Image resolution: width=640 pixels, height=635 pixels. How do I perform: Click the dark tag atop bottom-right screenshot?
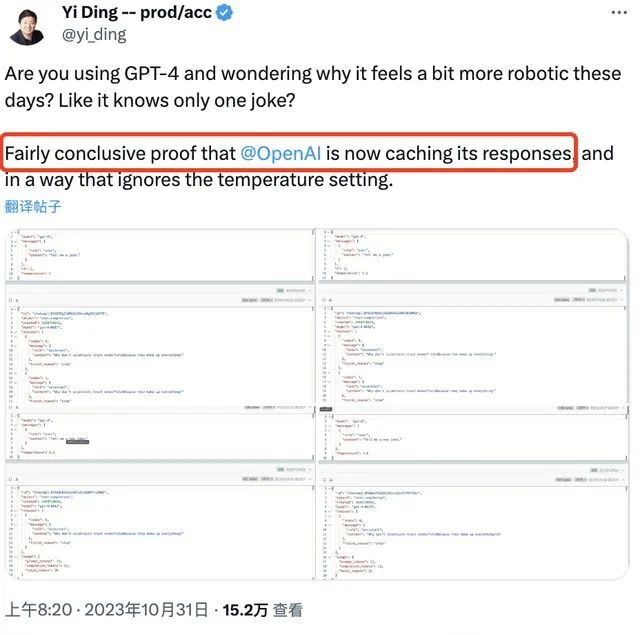326,409
